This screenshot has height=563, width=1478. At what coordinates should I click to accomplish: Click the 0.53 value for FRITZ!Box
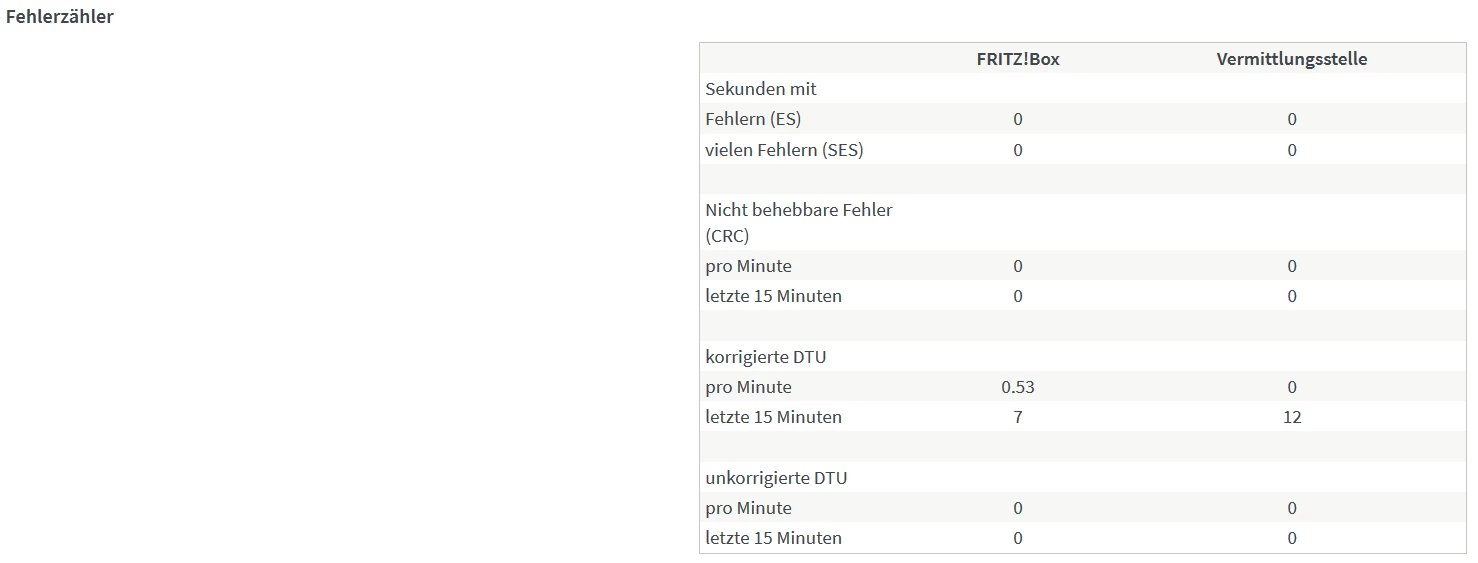click(x=1017, y=387)
